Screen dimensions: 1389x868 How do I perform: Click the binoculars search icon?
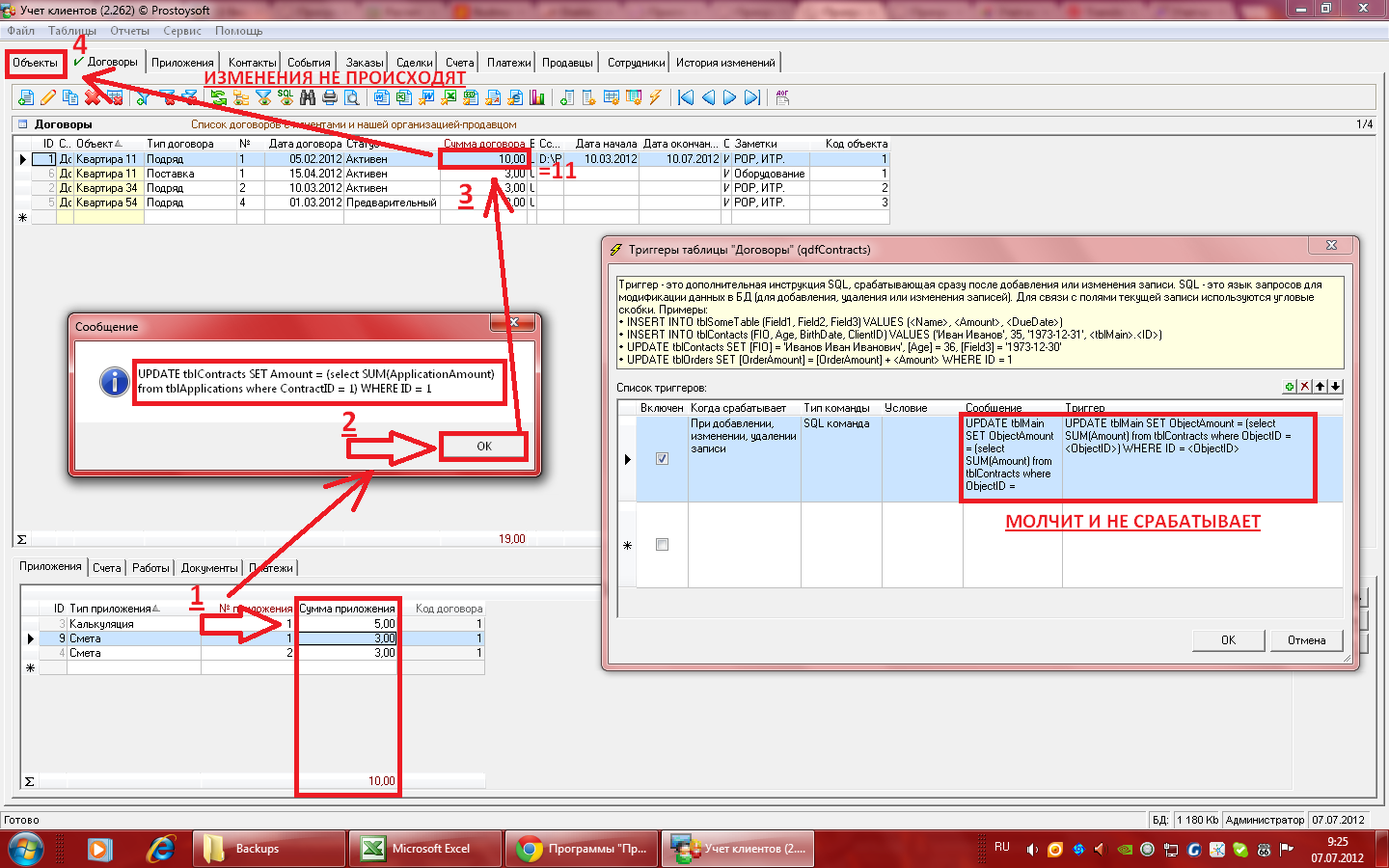pyautogui.click(x=308, y=97)
